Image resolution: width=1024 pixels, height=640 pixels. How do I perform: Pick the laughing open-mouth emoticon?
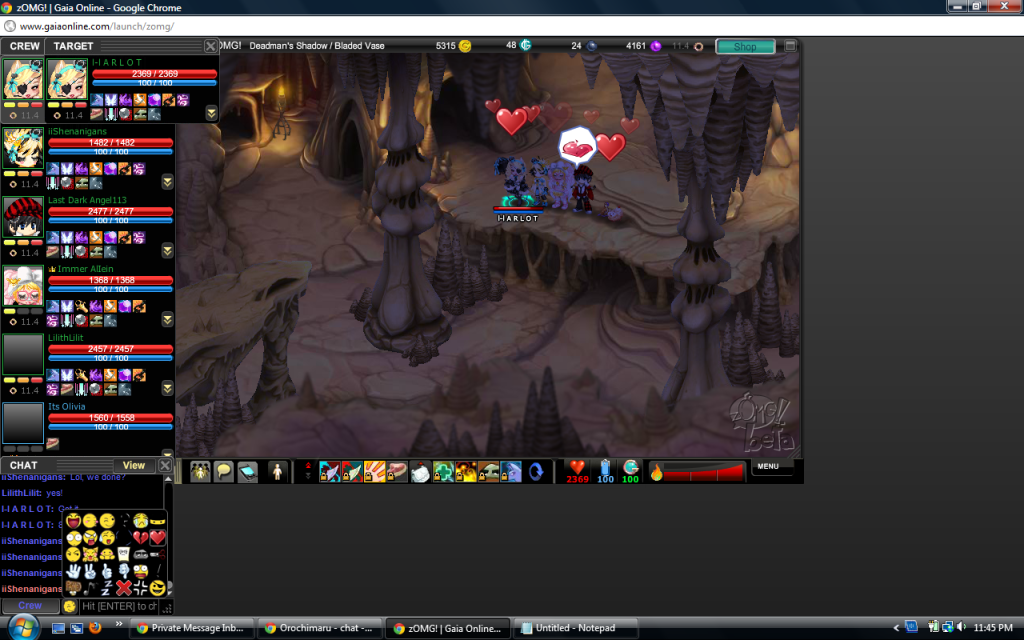tap(73, 520)
